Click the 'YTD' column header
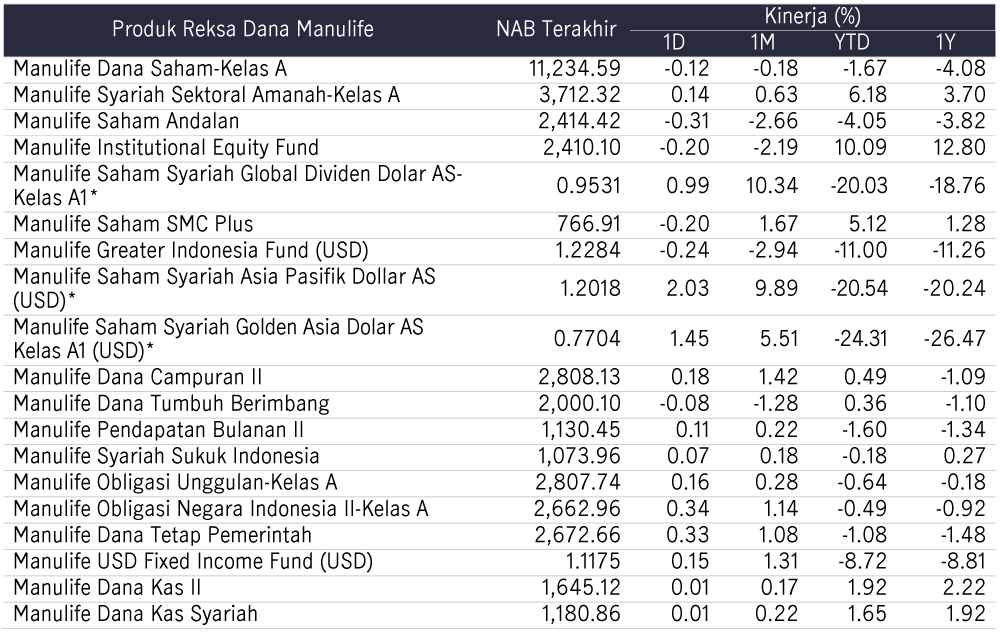This screenshot has height=634, width=1000. tap(852, 43)
